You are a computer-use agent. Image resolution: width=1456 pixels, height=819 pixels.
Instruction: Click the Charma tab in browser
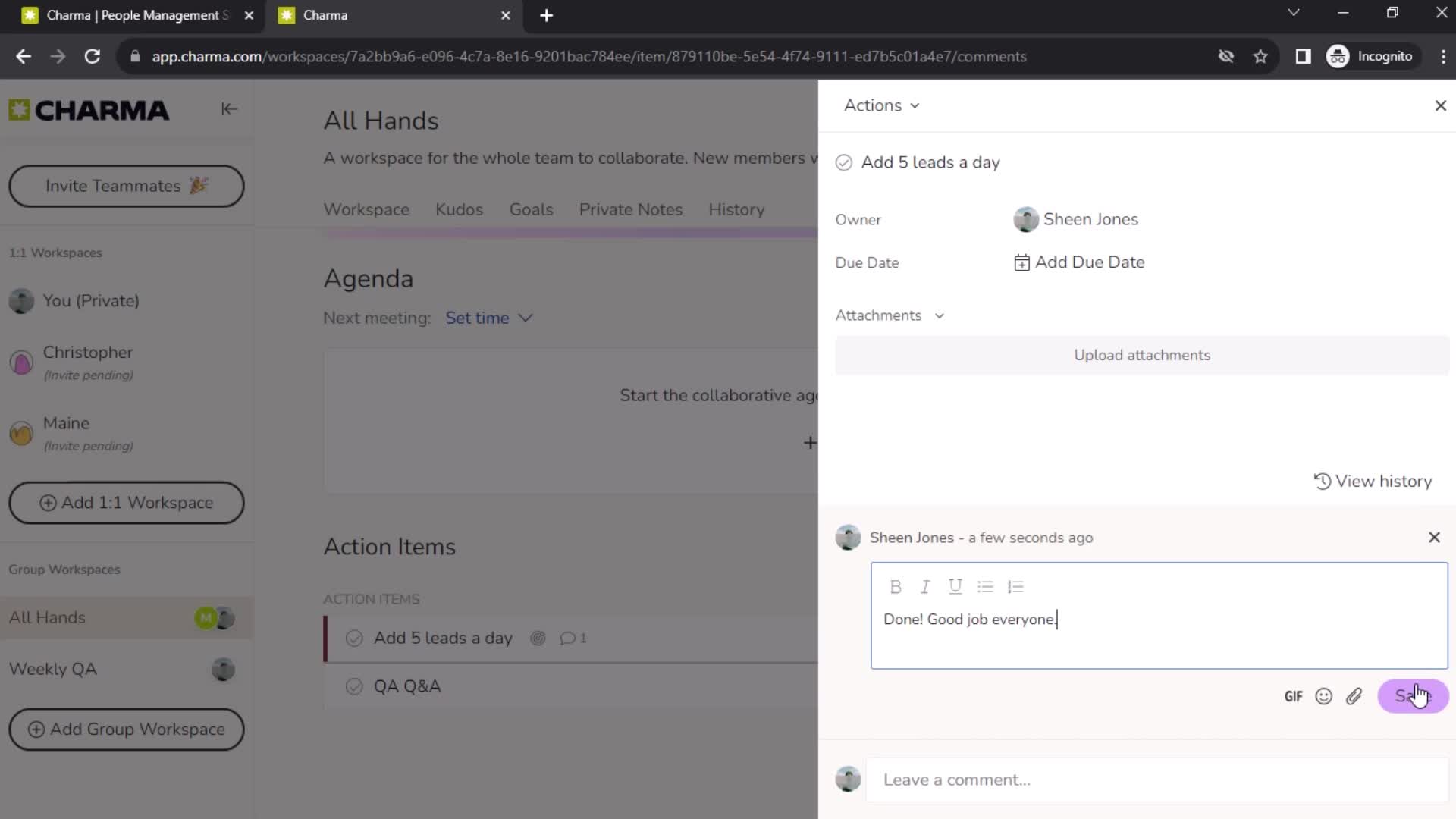tap(390, 15)
